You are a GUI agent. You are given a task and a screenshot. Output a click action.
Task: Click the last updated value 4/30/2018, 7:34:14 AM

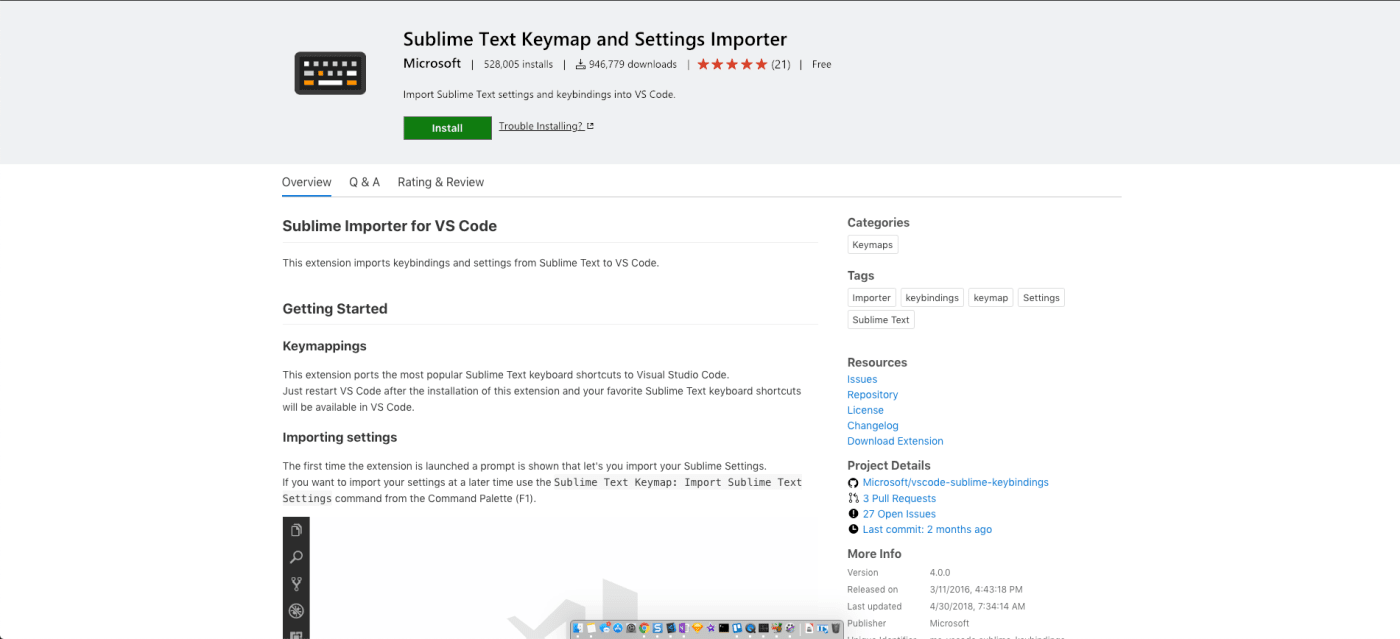click(x=977, y=606)
